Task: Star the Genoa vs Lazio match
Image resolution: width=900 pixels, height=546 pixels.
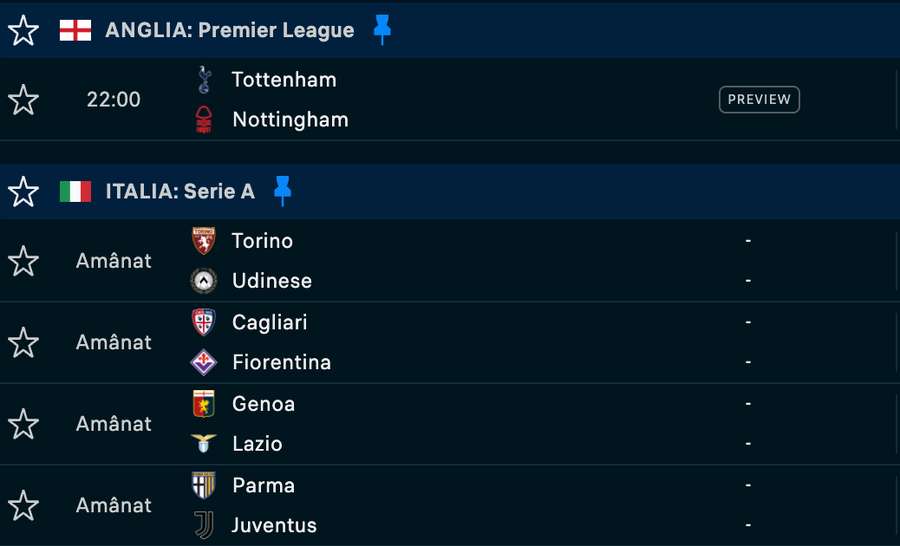Action: coord(23,424)
